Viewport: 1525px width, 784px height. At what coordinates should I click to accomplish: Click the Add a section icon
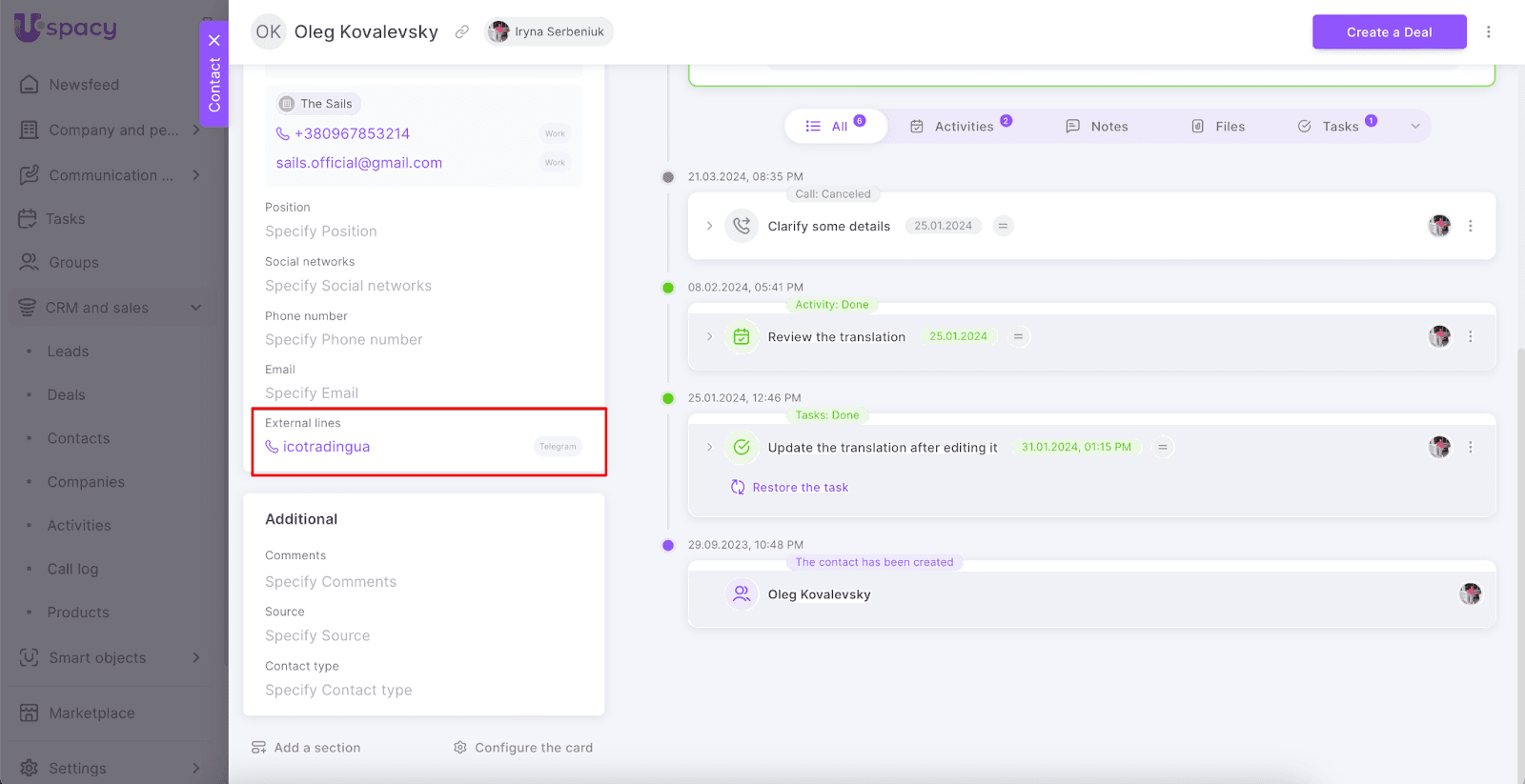pos(258,748)
